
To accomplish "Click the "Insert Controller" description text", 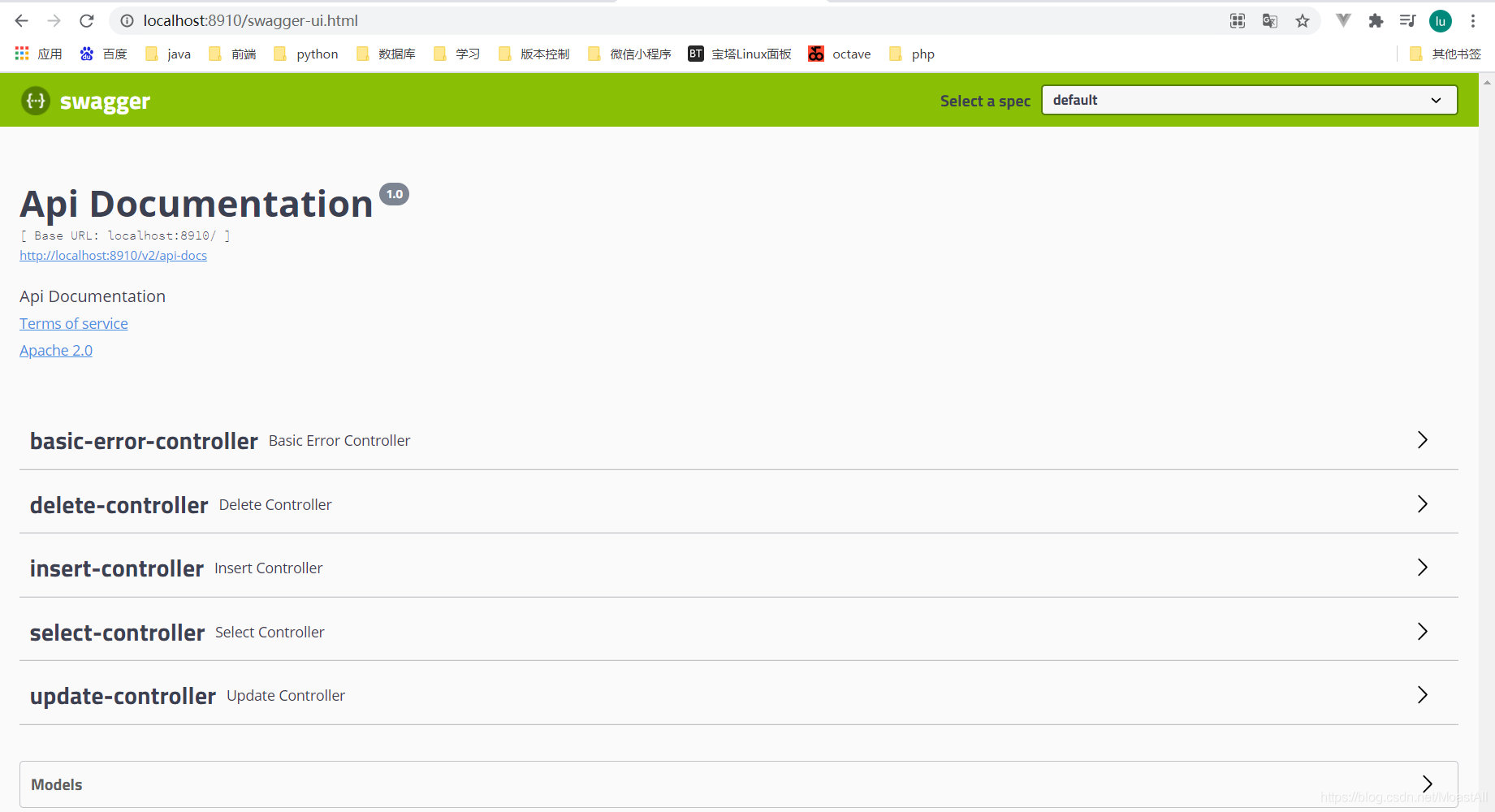I will (x=269, y=568).
